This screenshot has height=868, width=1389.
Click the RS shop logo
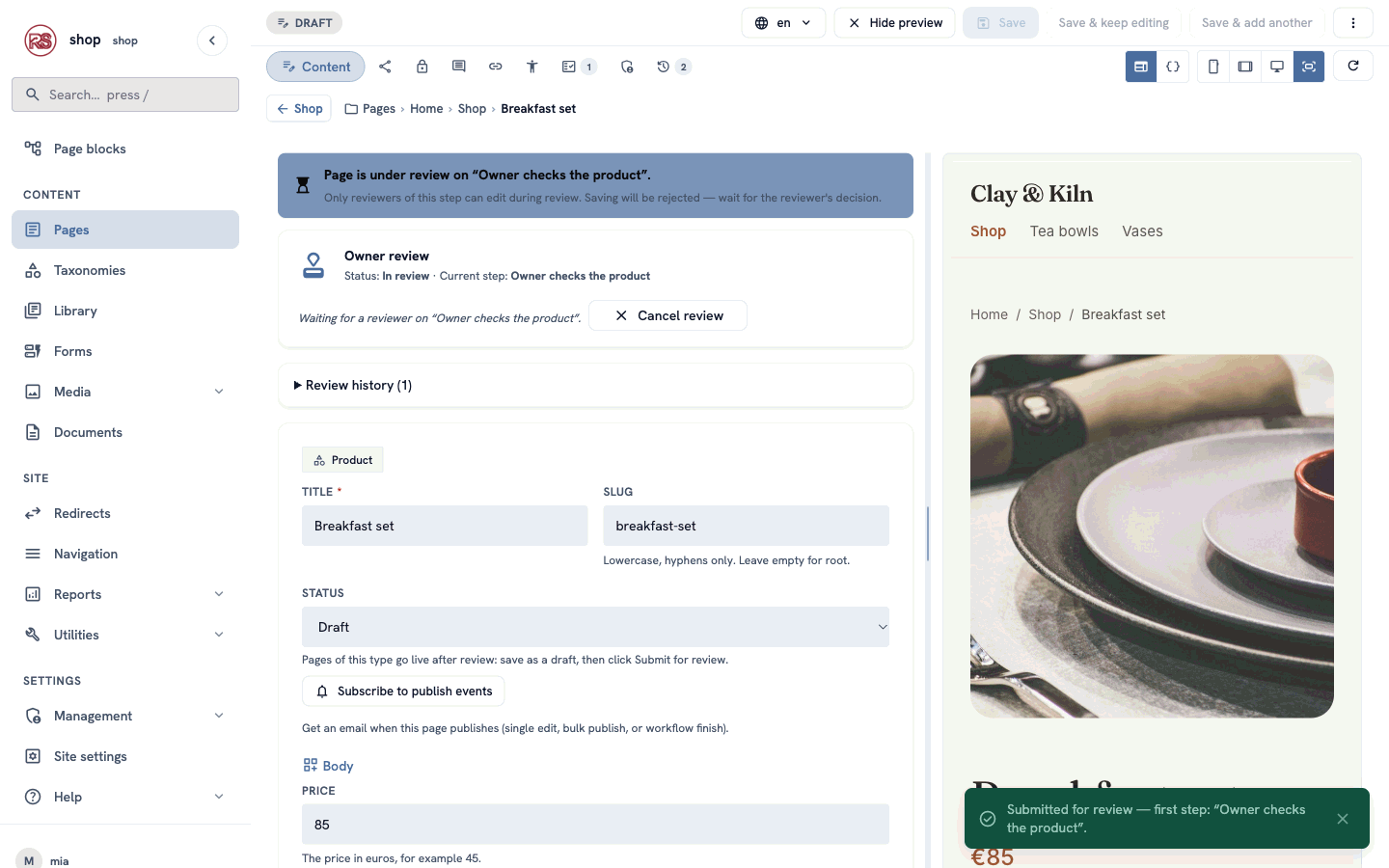(x=41, y=41)
